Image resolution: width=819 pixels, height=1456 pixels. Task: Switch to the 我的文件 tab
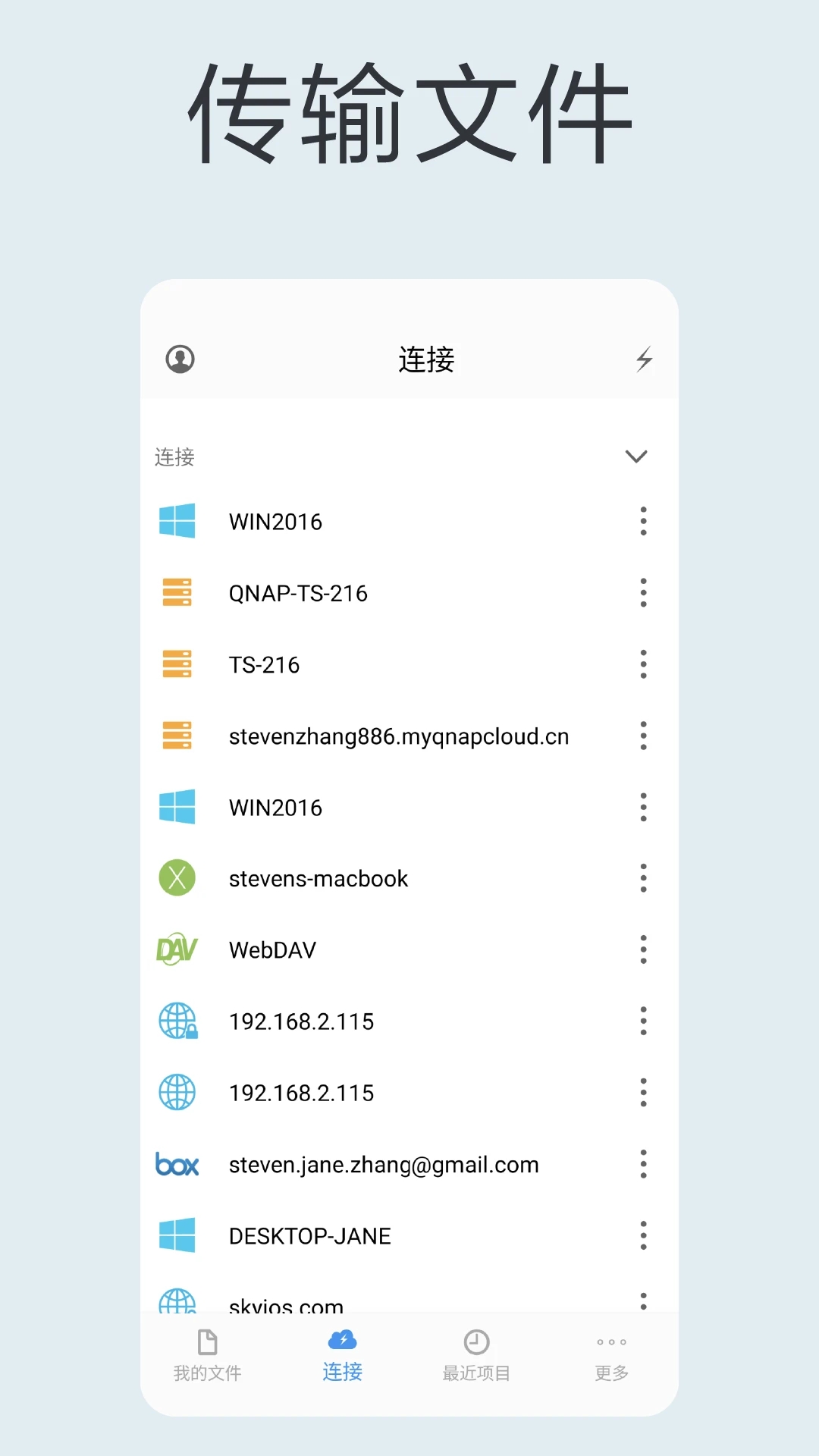click(x=207, y=1356)
